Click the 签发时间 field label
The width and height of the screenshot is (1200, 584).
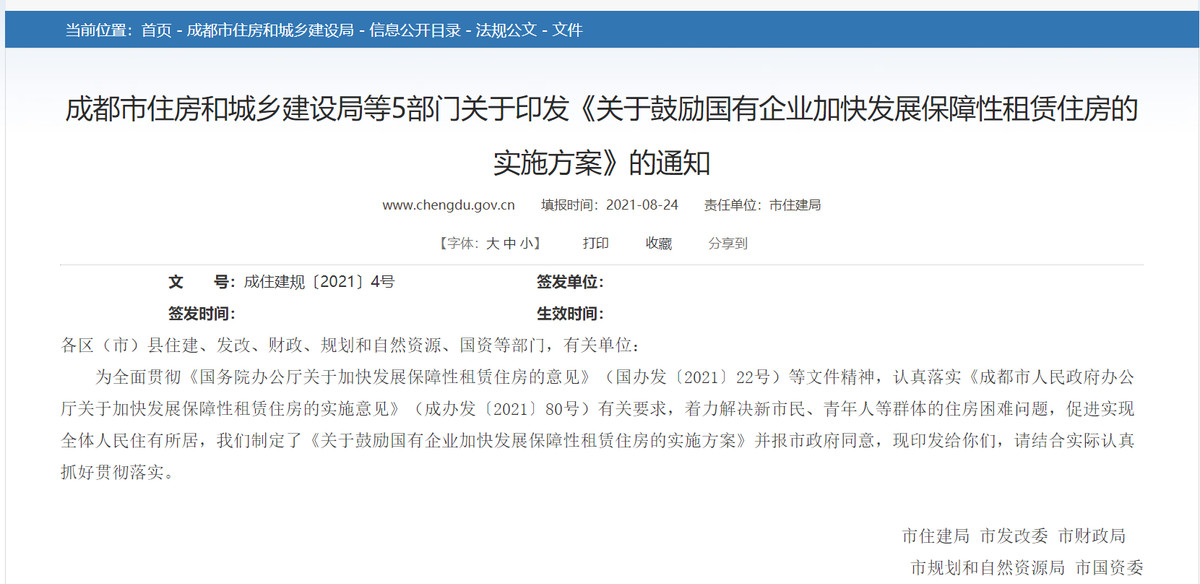201,314
